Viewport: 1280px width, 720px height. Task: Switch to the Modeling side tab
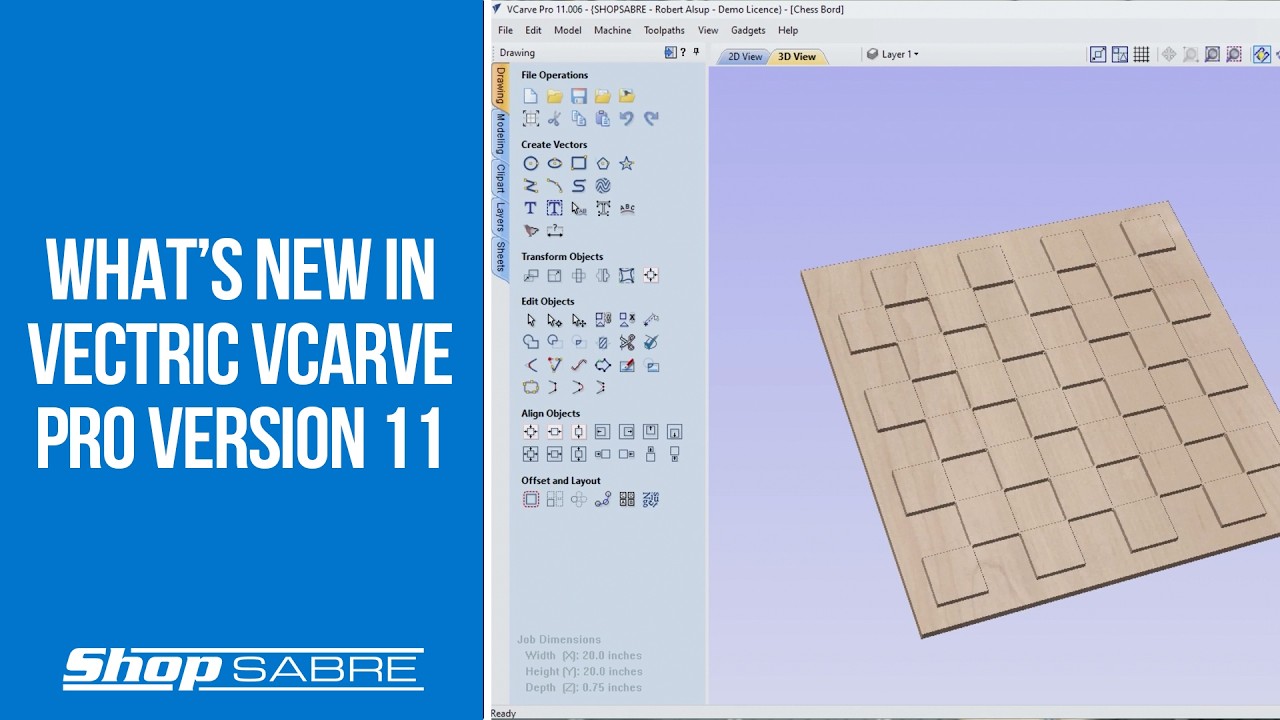coord(500,134)
